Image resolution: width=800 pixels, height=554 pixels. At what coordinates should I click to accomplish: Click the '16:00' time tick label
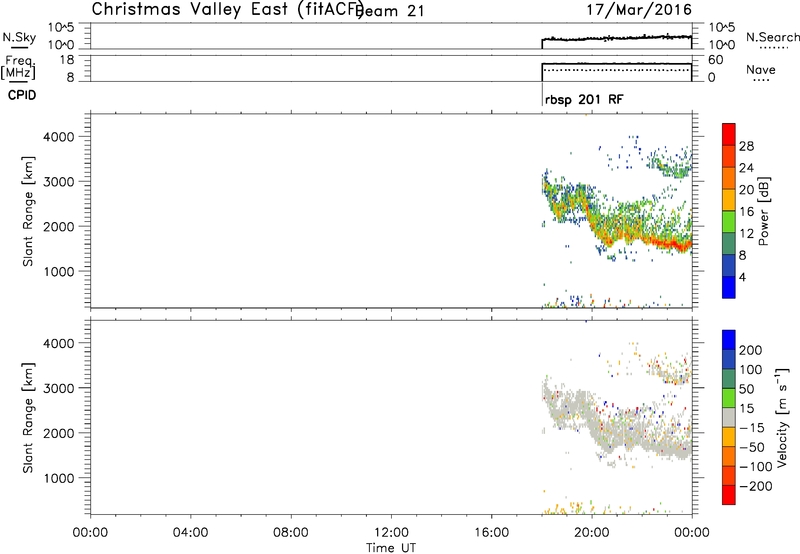tap(491, 533)
